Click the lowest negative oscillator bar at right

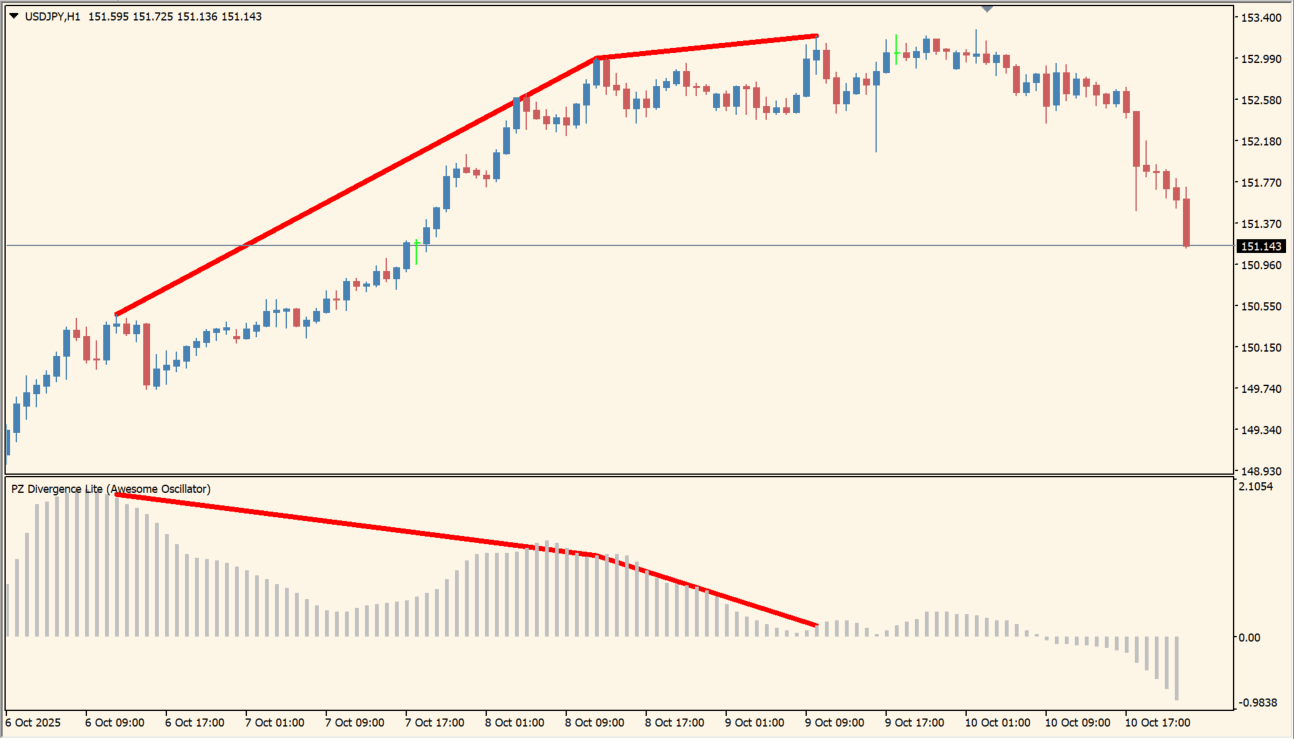1177,668
